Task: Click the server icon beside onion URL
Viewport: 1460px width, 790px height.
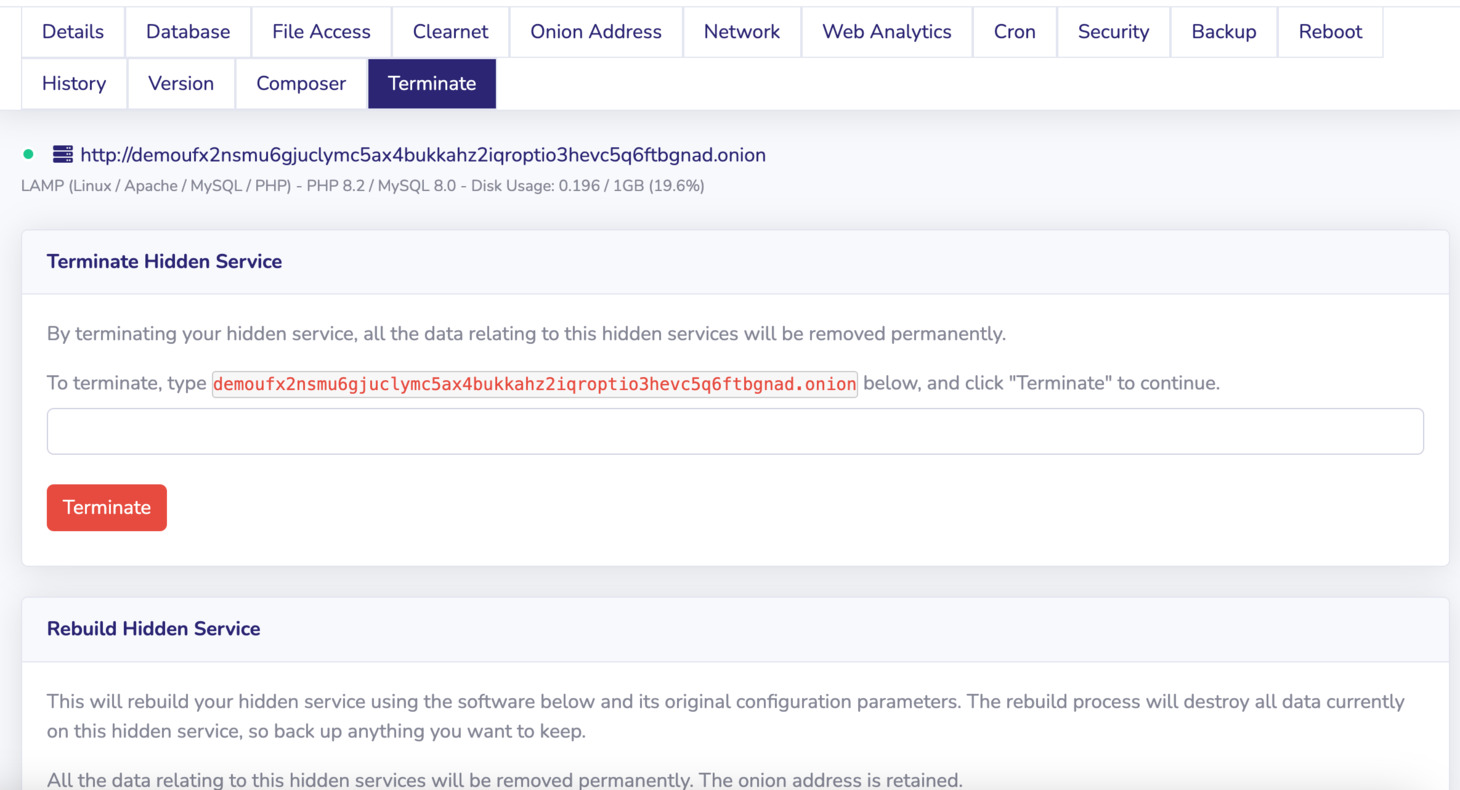Action: pyautogui.click(x=63, y=154)
